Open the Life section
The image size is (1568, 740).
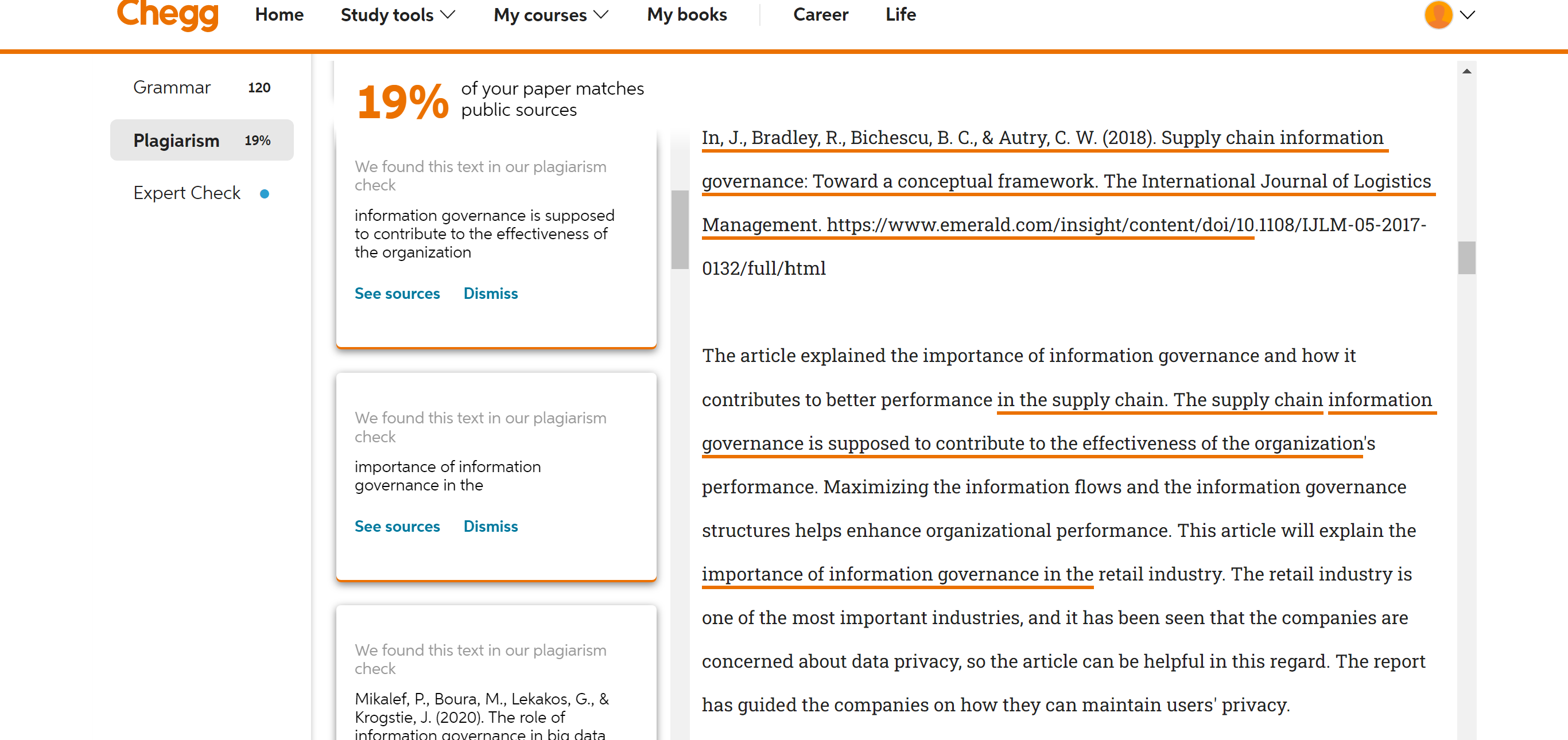[x=901, y=14]
